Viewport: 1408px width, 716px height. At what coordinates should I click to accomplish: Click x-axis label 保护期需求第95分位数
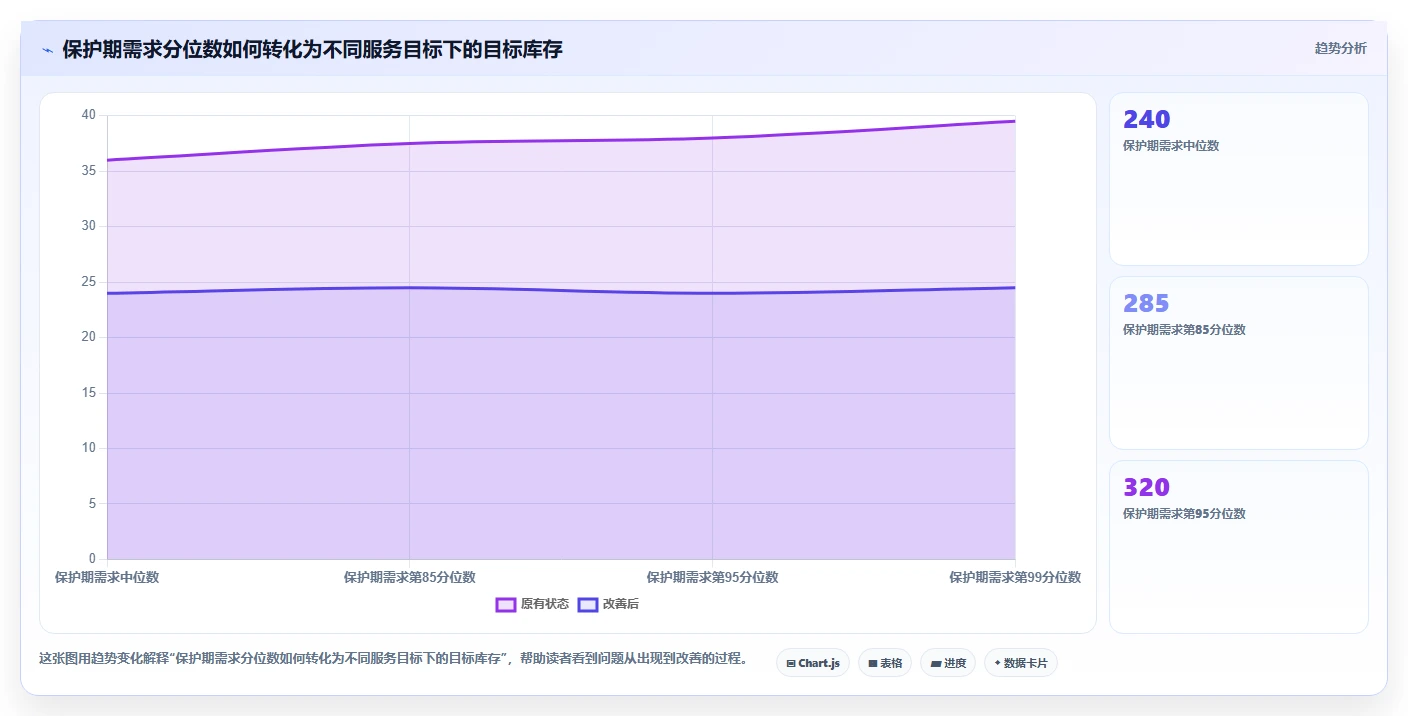(712, 577)
